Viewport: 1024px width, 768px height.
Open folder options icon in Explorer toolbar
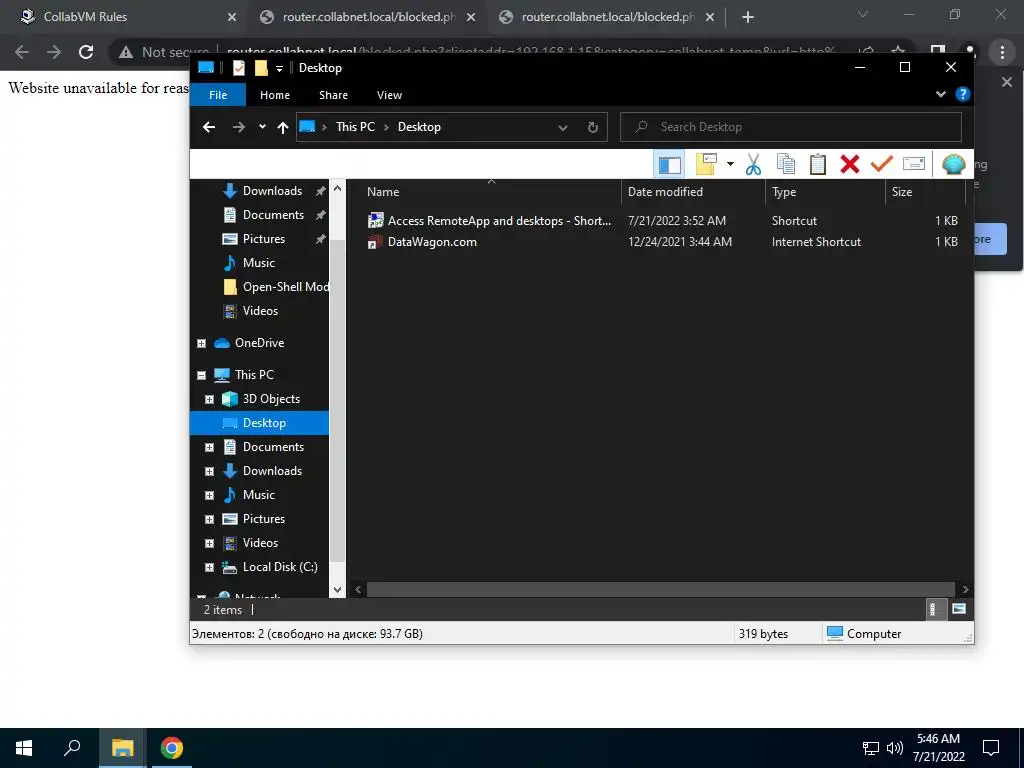click(x=707, y=165)
